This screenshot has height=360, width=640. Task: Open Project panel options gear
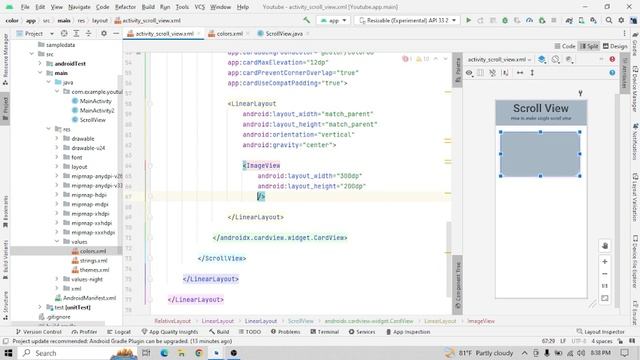coord(104,33)
